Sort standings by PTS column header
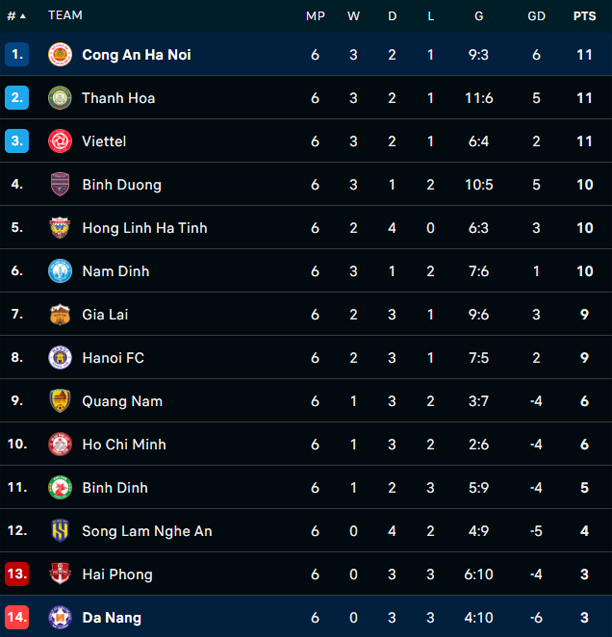The height and width of the screenshot is (637, 612). (584, 16)
